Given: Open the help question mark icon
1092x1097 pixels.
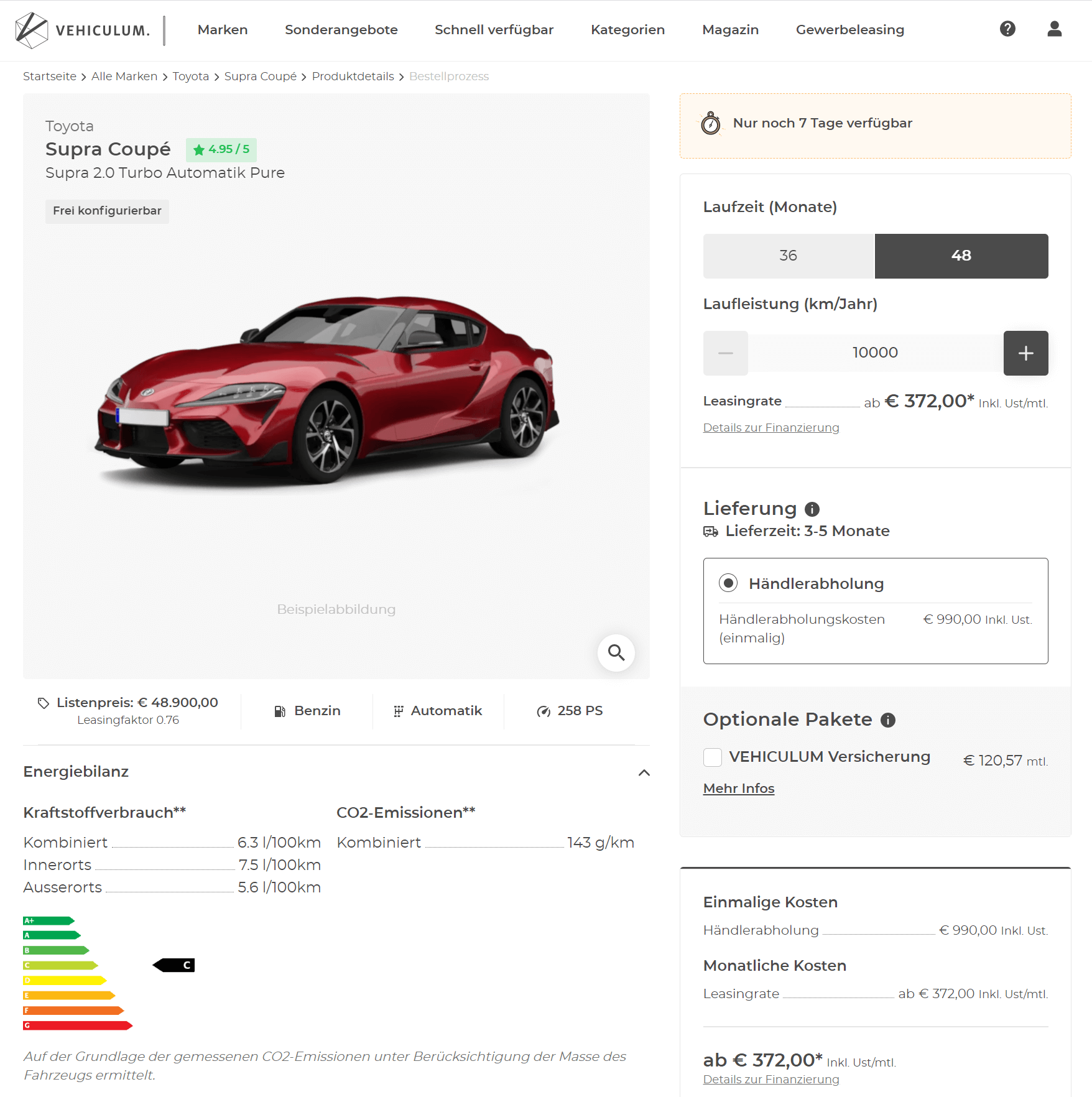Looking at the screenshot, I should [1007, 29].
